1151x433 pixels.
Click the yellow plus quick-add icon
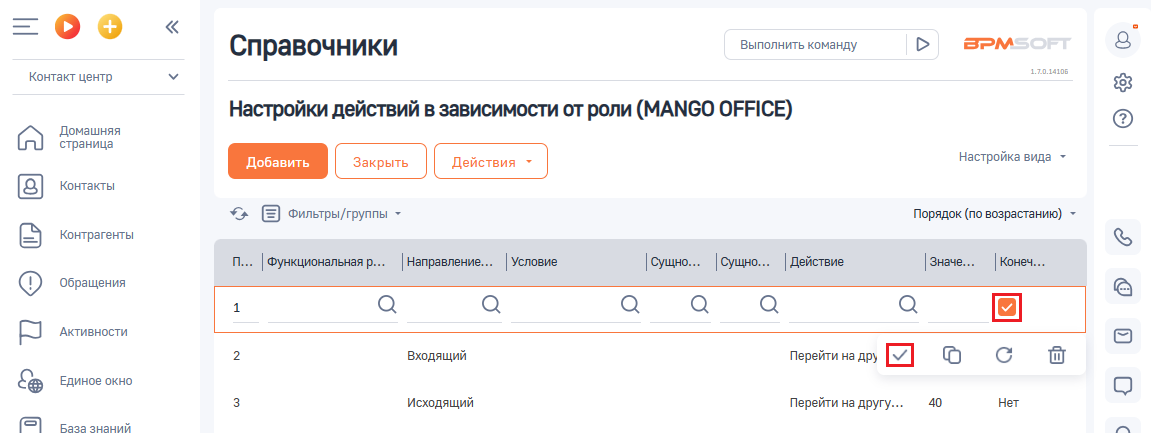[x=110, y=27]
